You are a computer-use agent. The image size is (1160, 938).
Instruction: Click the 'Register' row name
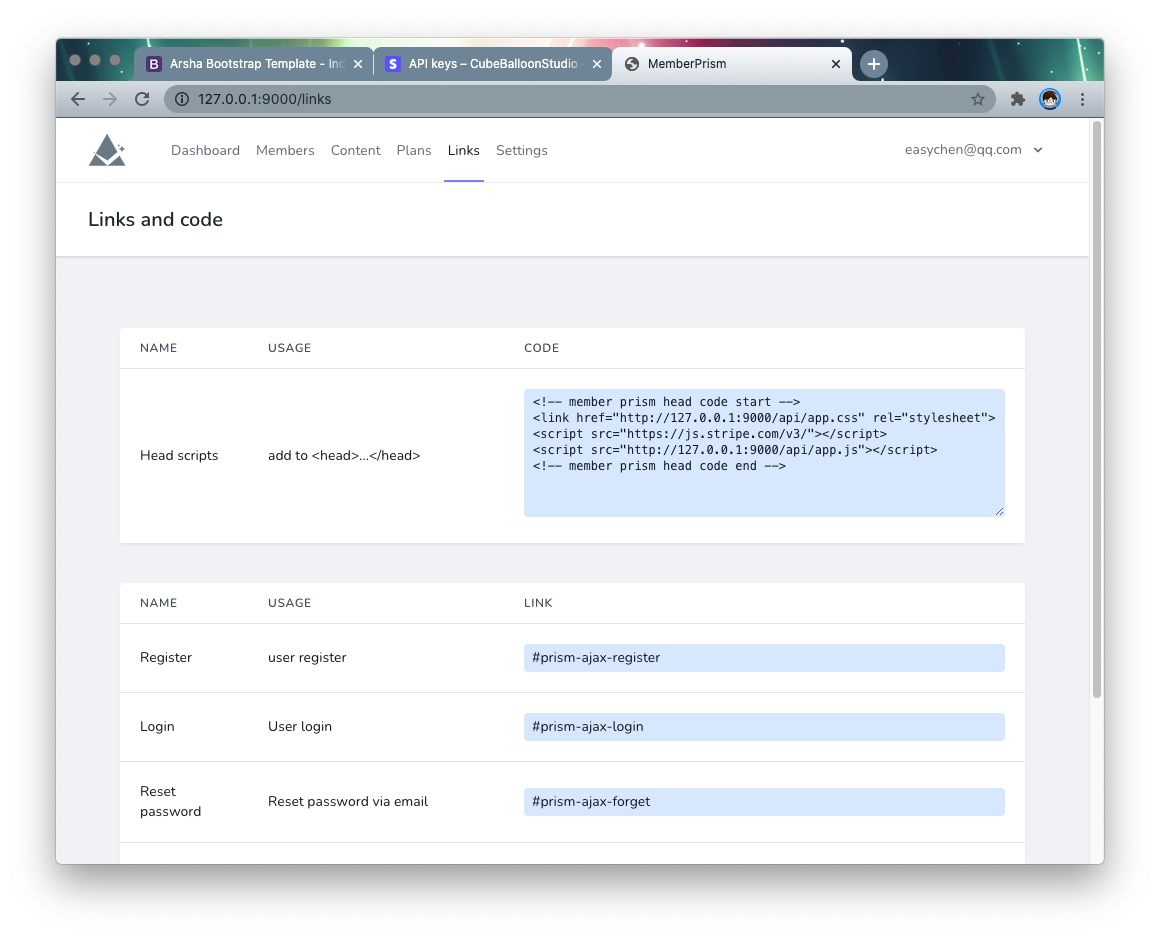click(x=166, y=658)
